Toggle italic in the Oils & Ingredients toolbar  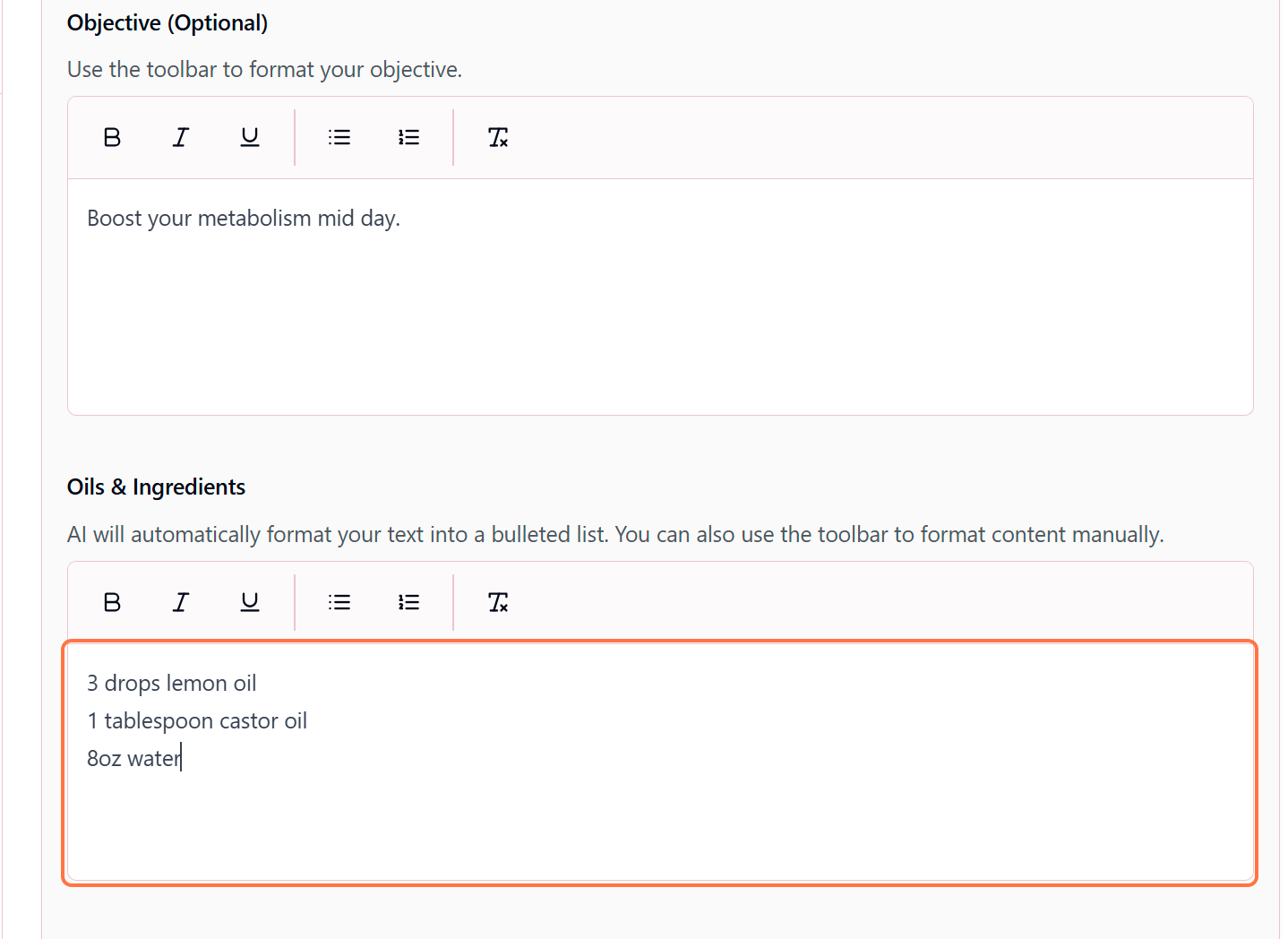tap(181, 602)
